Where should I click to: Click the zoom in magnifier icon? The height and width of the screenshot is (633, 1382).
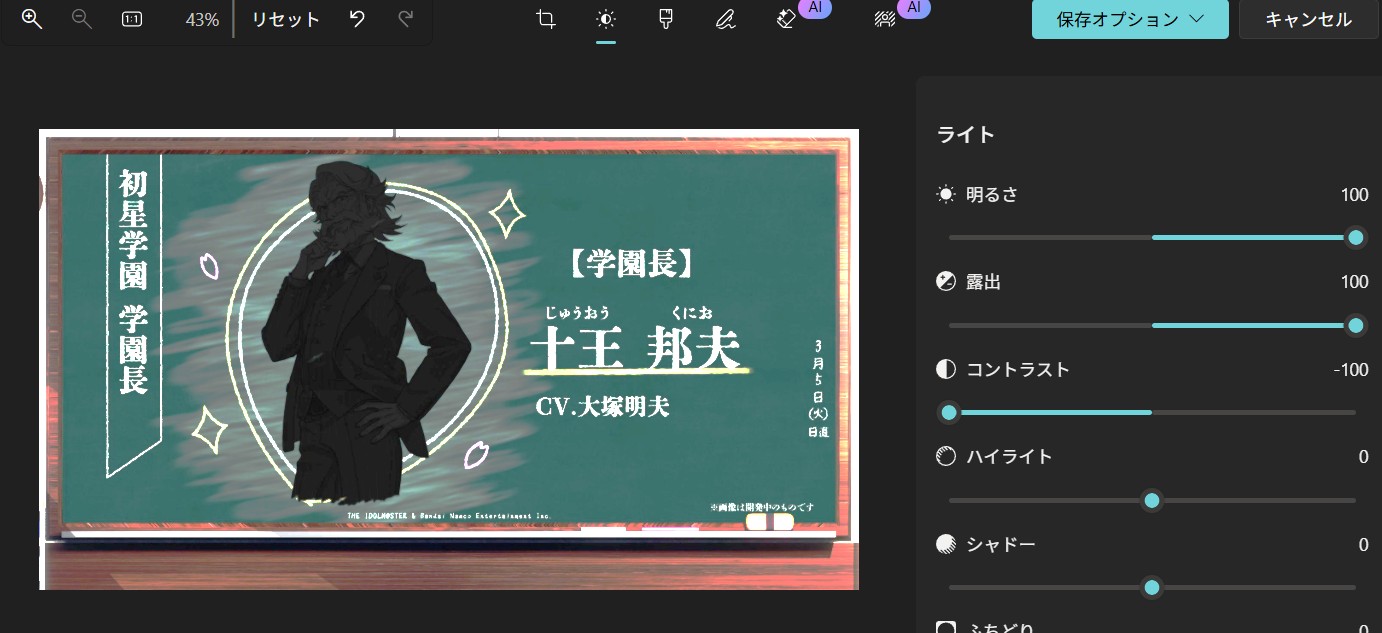tap(32, 19)
